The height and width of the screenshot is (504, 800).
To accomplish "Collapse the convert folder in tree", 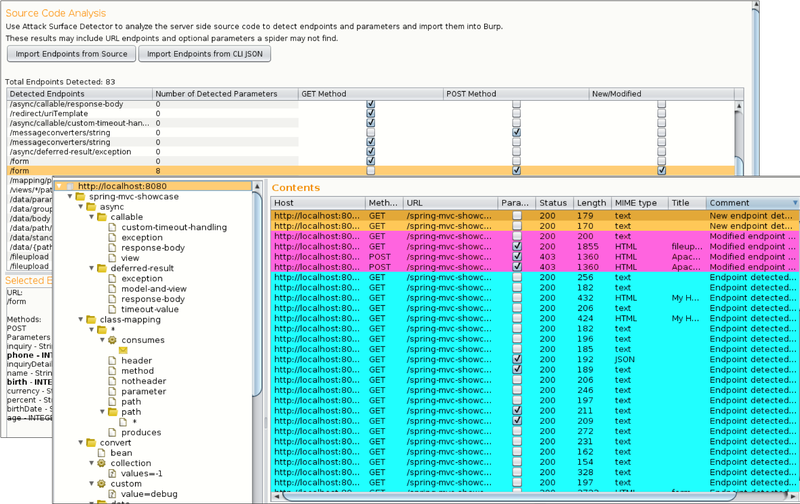I will (79, 443).
